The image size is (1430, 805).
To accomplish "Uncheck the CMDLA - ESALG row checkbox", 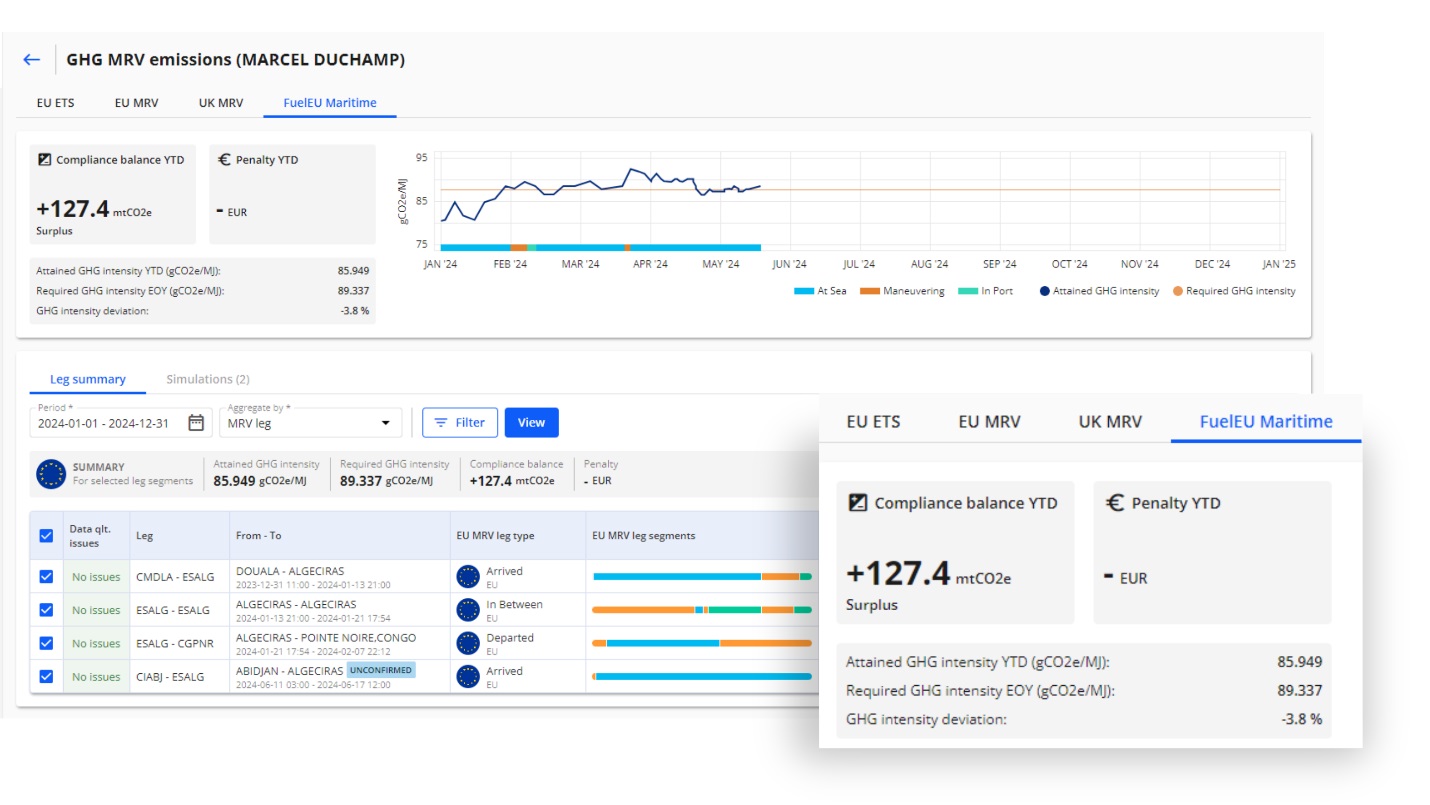I will point(46,577).
